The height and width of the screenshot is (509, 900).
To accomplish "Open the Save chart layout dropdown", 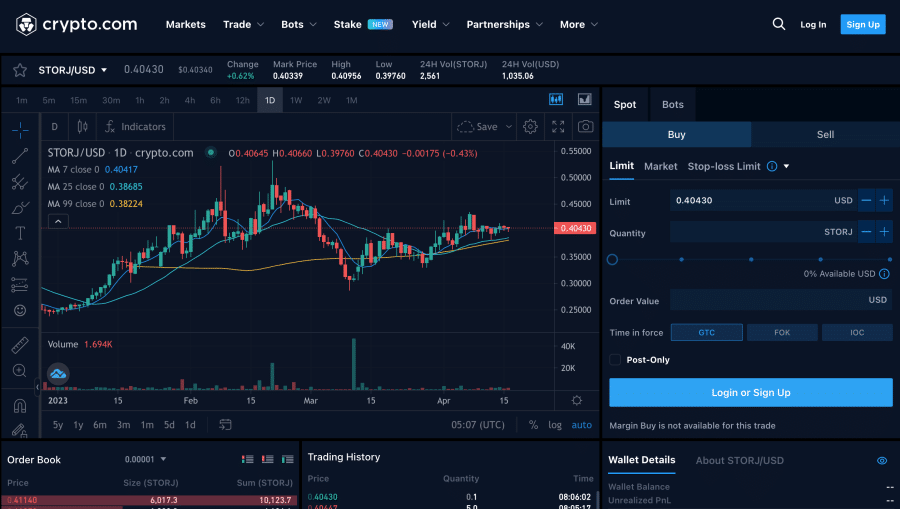I will click(x=509, y=127).
